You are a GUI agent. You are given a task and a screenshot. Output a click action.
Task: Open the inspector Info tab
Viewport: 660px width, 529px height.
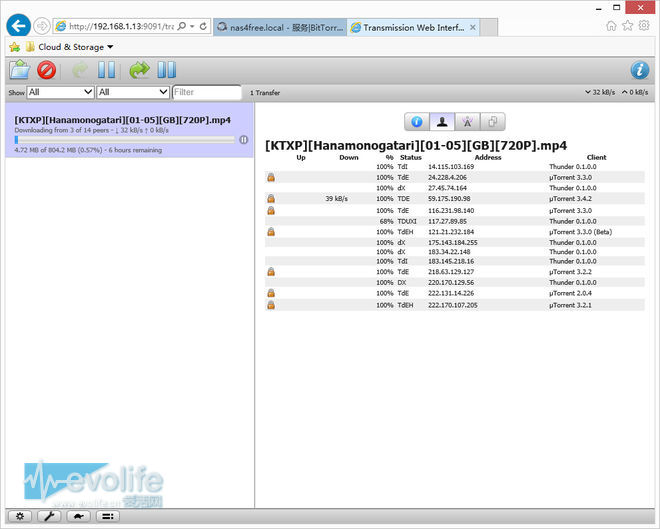(x=417, y=122)
